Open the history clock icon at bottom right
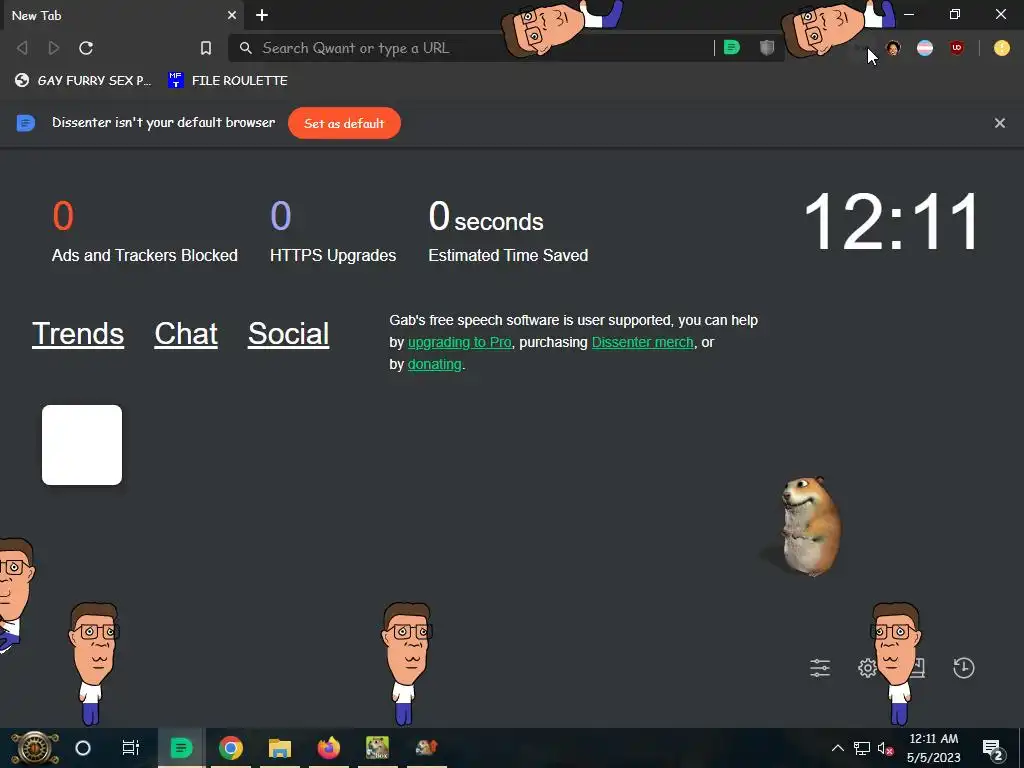Image resolution: width=1024 pixels, height=768 pixels. point(964,667)
